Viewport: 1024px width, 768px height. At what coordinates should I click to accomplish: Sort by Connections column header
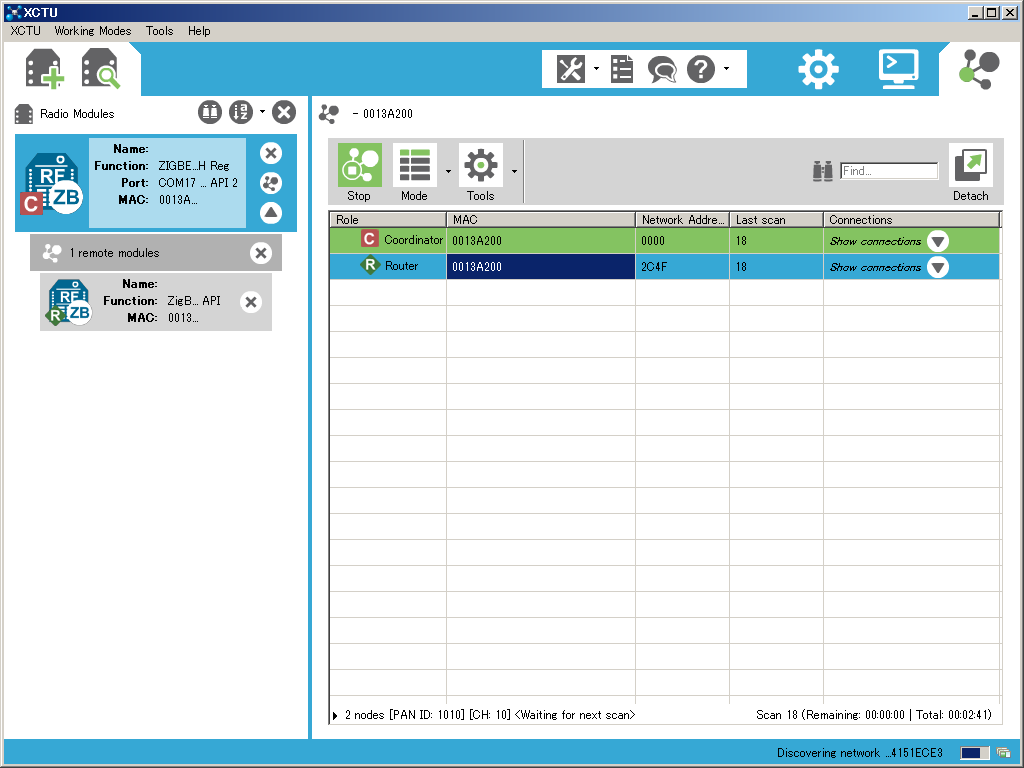point(912,220)
